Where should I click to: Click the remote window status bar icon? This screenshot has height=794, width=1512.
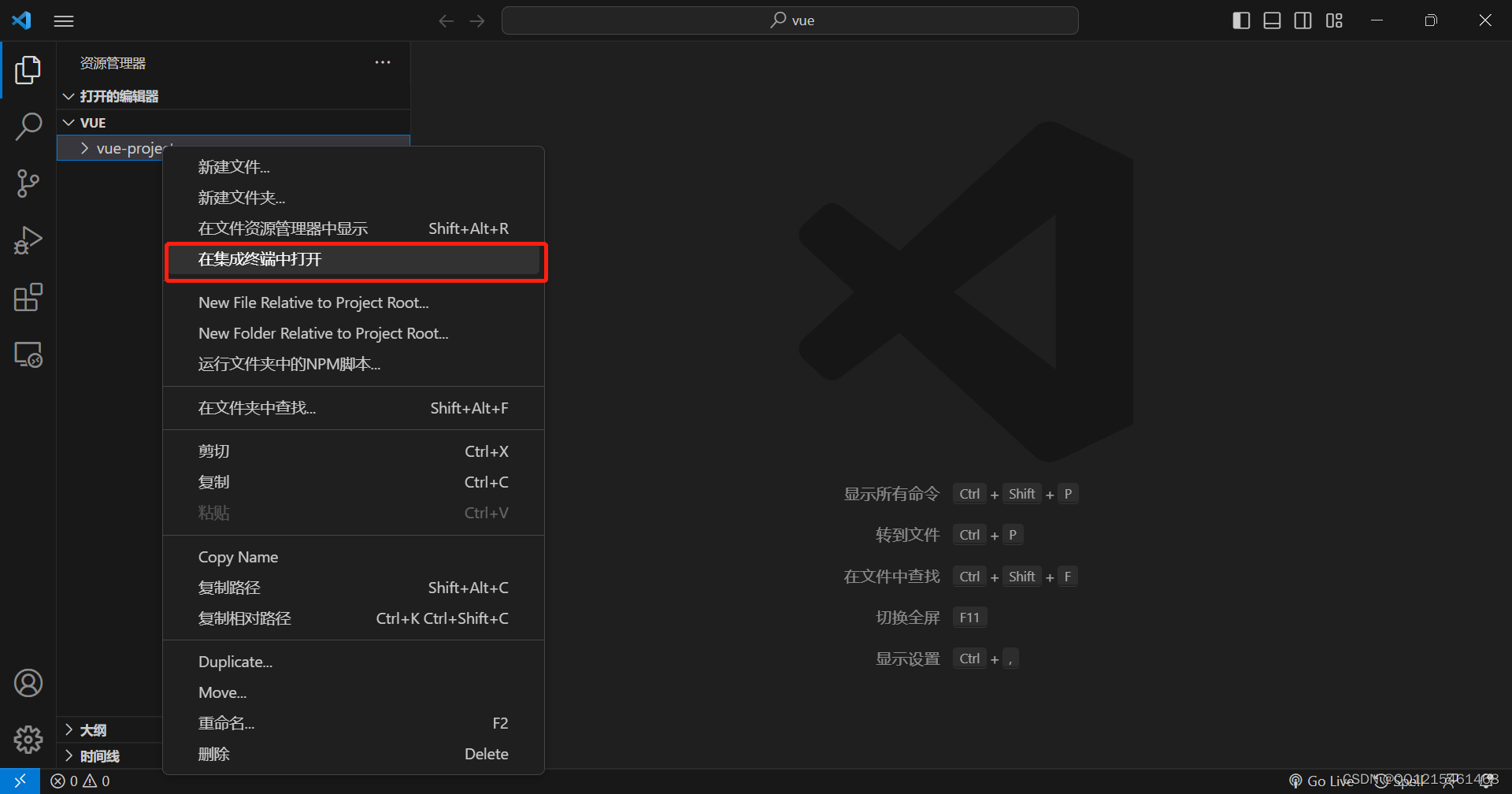(20, 781)
